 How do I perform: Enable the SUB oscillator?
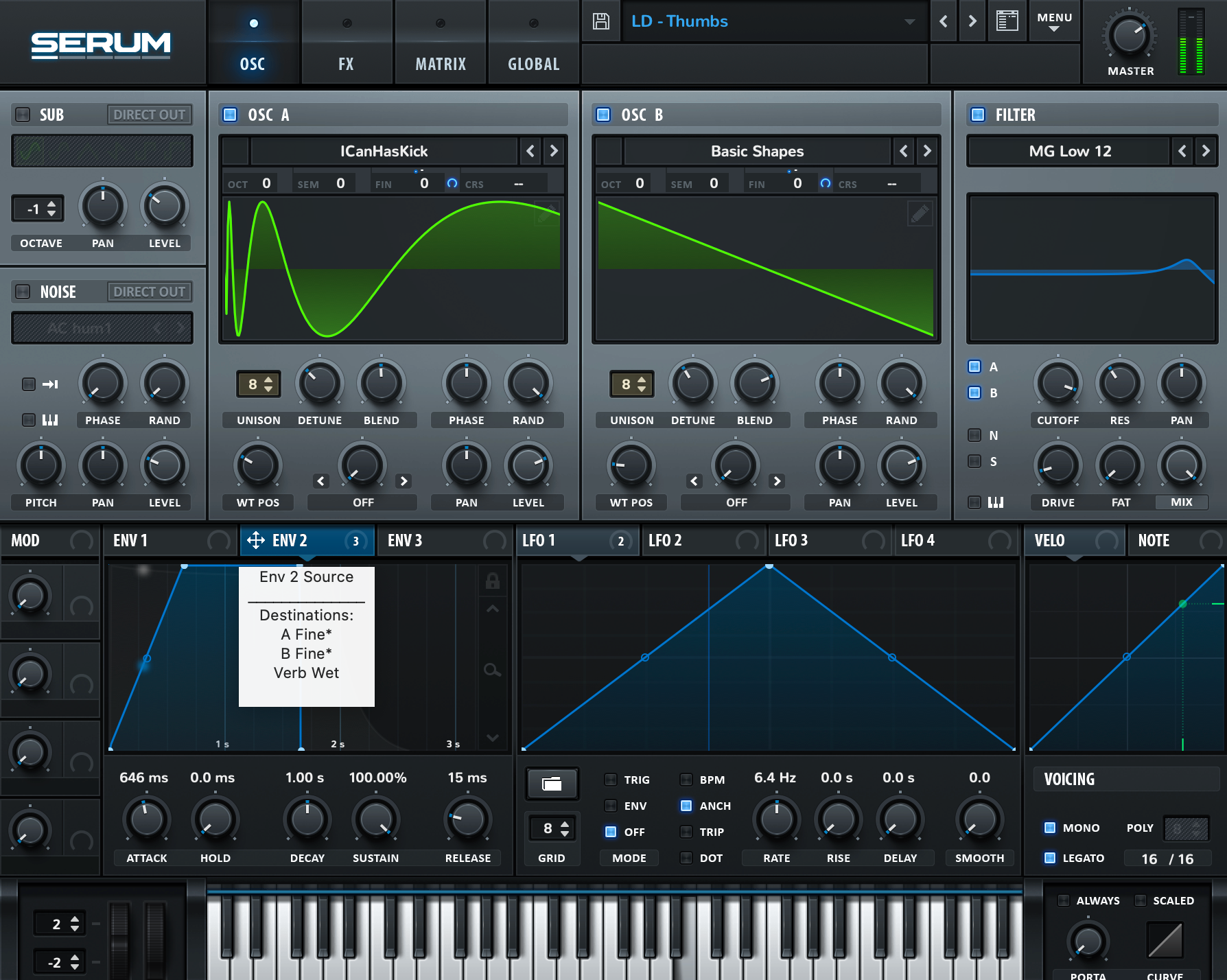click(x=23, y=115)
